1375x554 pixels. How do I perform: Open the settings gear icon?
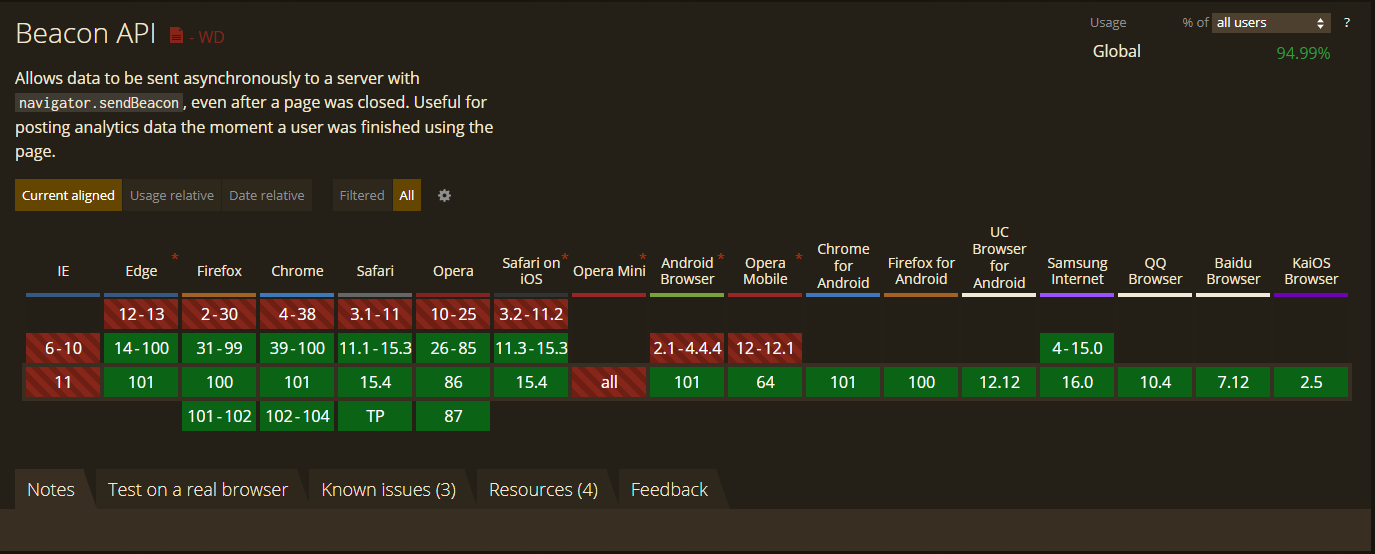tap(445, 195)
